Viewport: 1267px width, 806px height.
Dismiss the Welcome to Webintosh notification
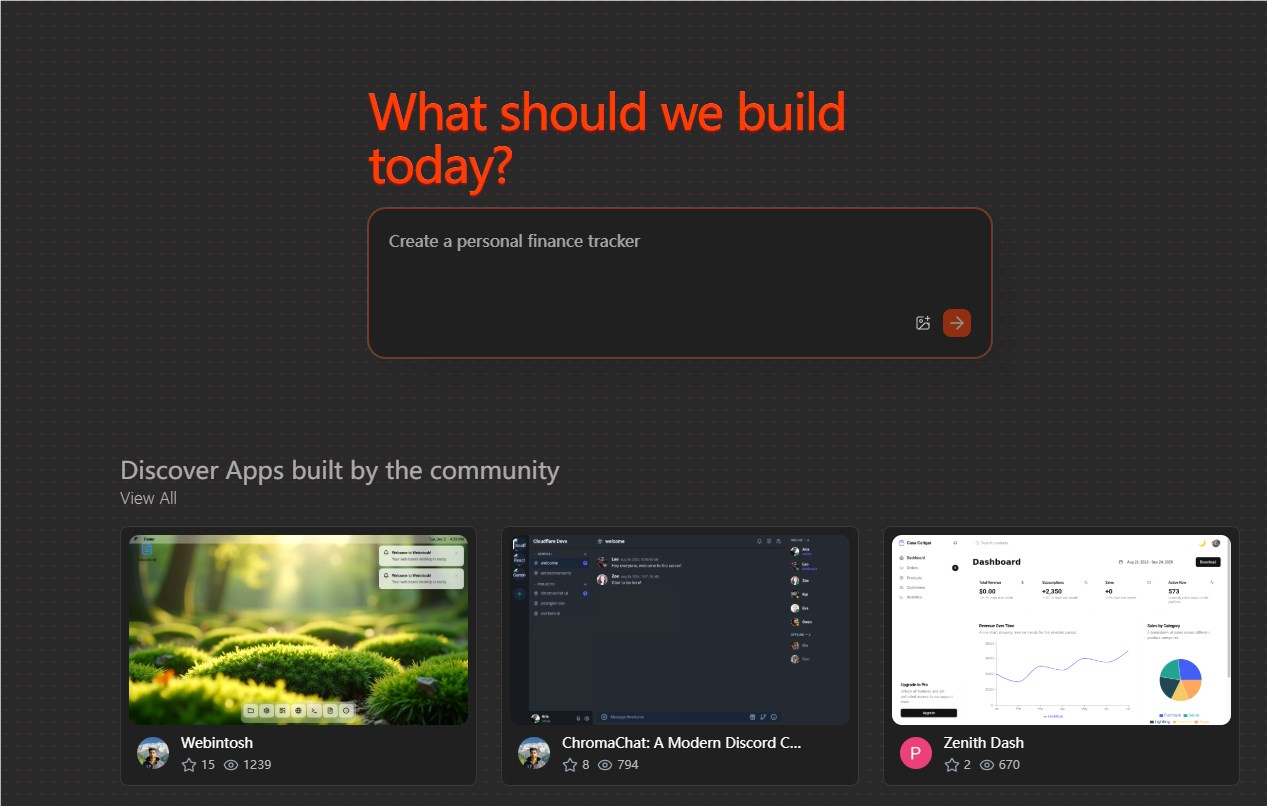click(x=456, y=552)
